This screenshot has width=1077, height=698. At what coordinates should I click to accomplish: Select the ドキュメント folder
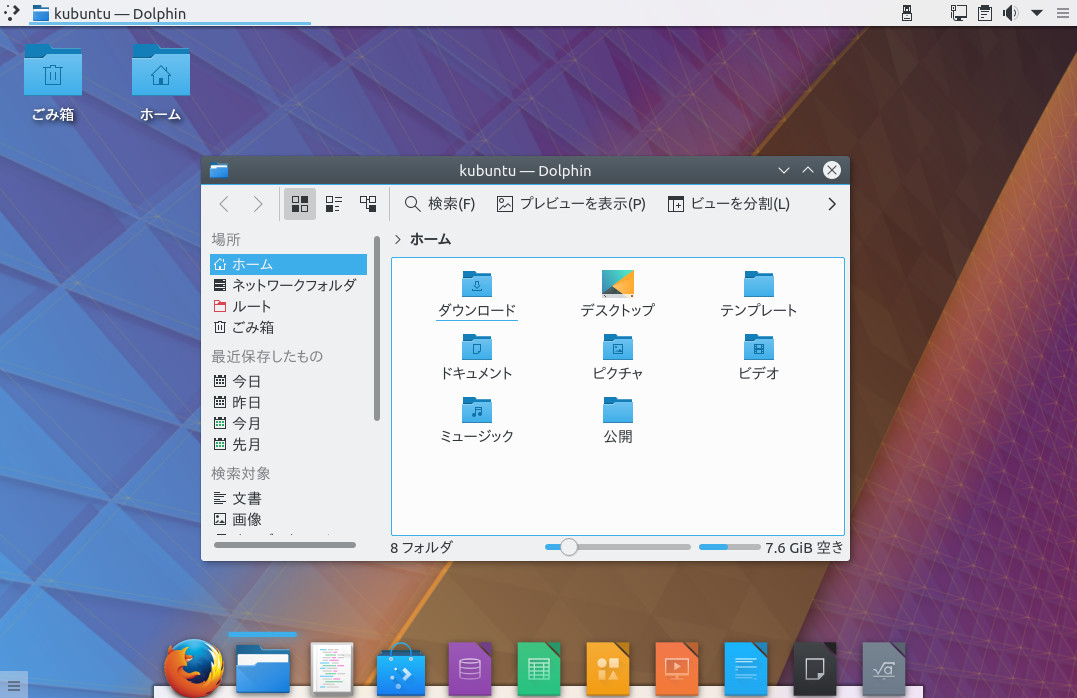477,357
